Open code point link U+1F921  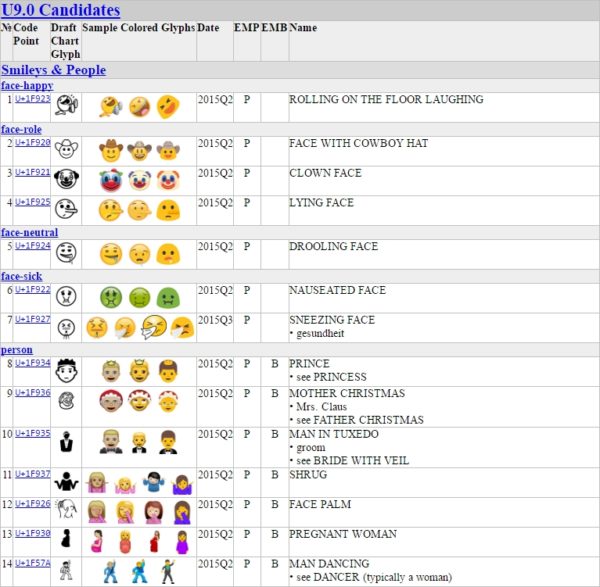point(33,173)
